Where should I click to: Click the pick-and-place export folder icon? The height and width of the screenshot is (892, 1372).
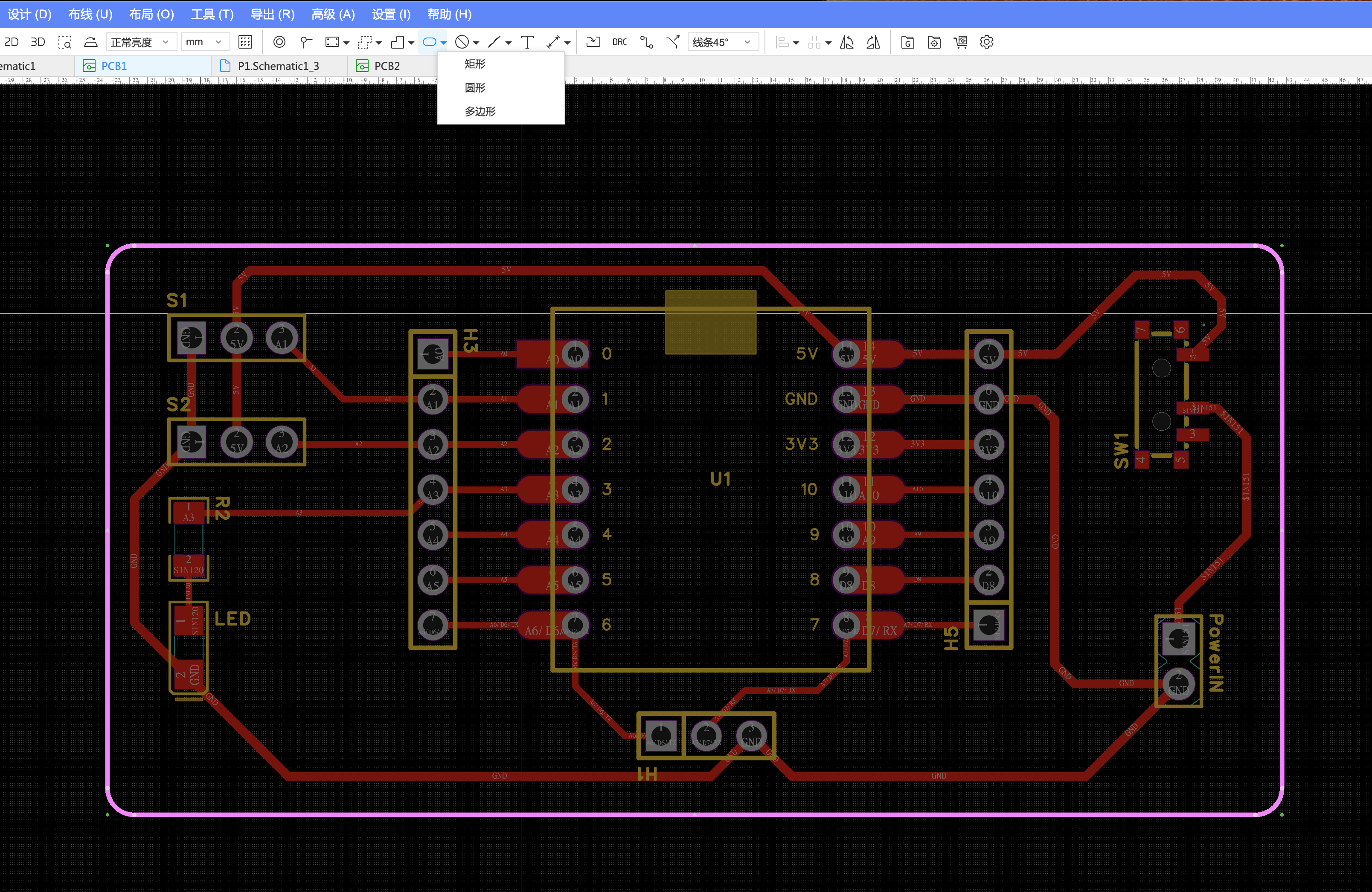[x=934, y=42]
